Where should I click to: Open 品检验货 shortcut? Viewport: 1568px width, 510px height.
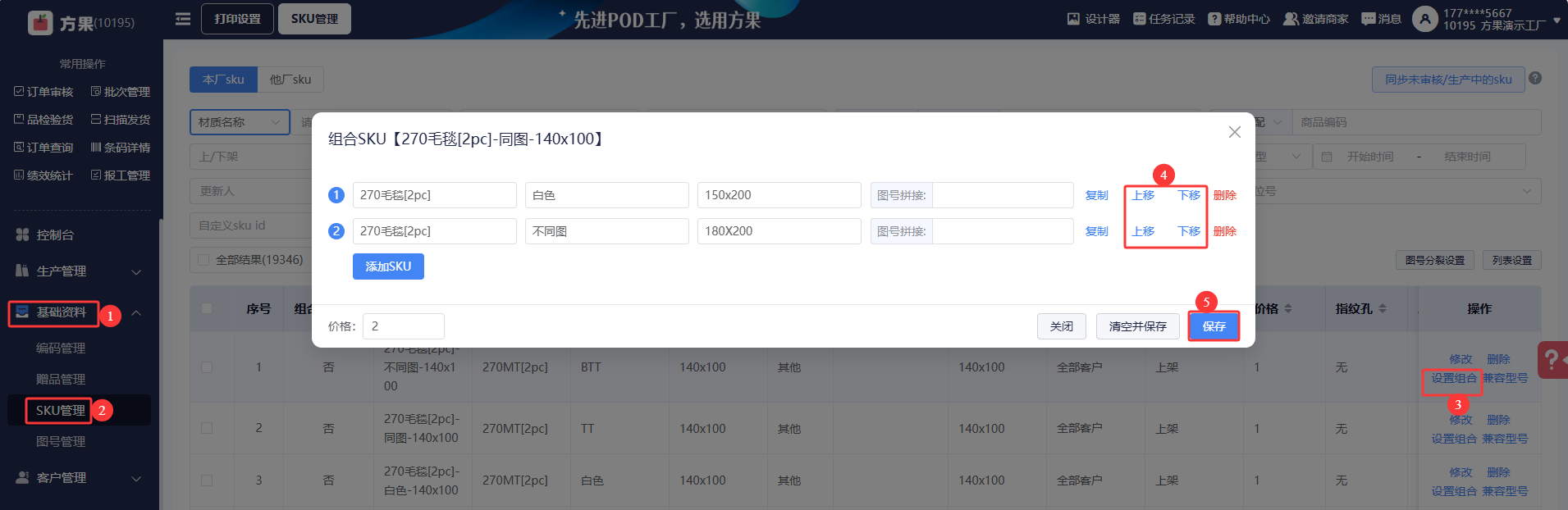[43, 120]
